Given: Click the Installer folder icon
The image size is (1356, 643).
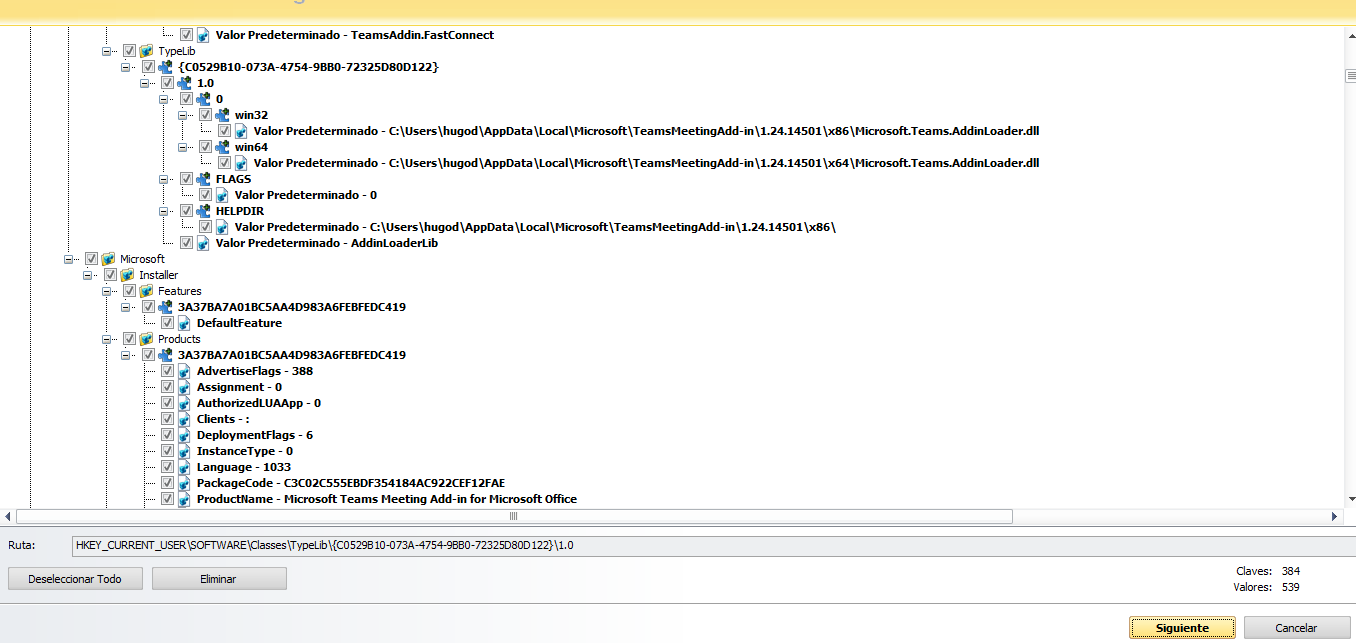Looking at the screenshot, I should (x=128, y=275).
